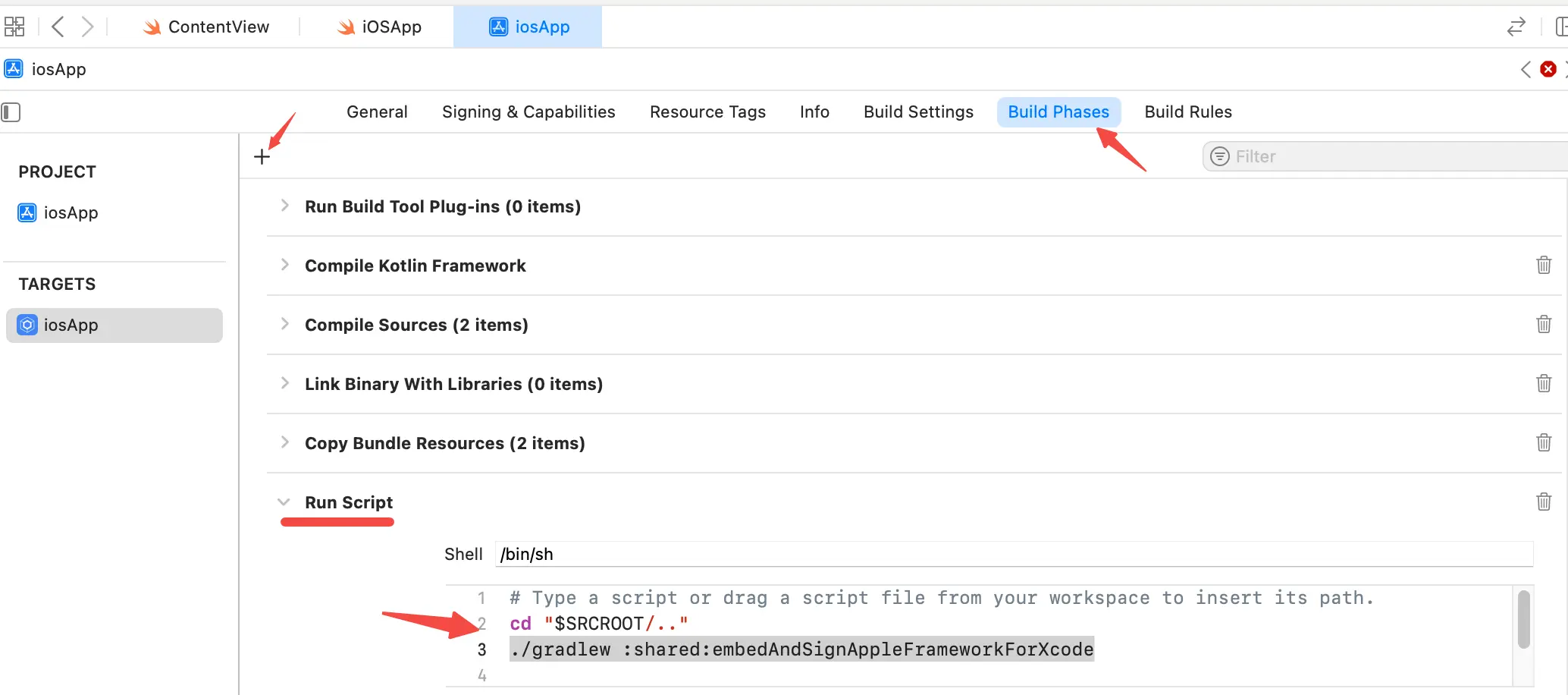Click the script editor vertical scrollbar

point(1523,619)
